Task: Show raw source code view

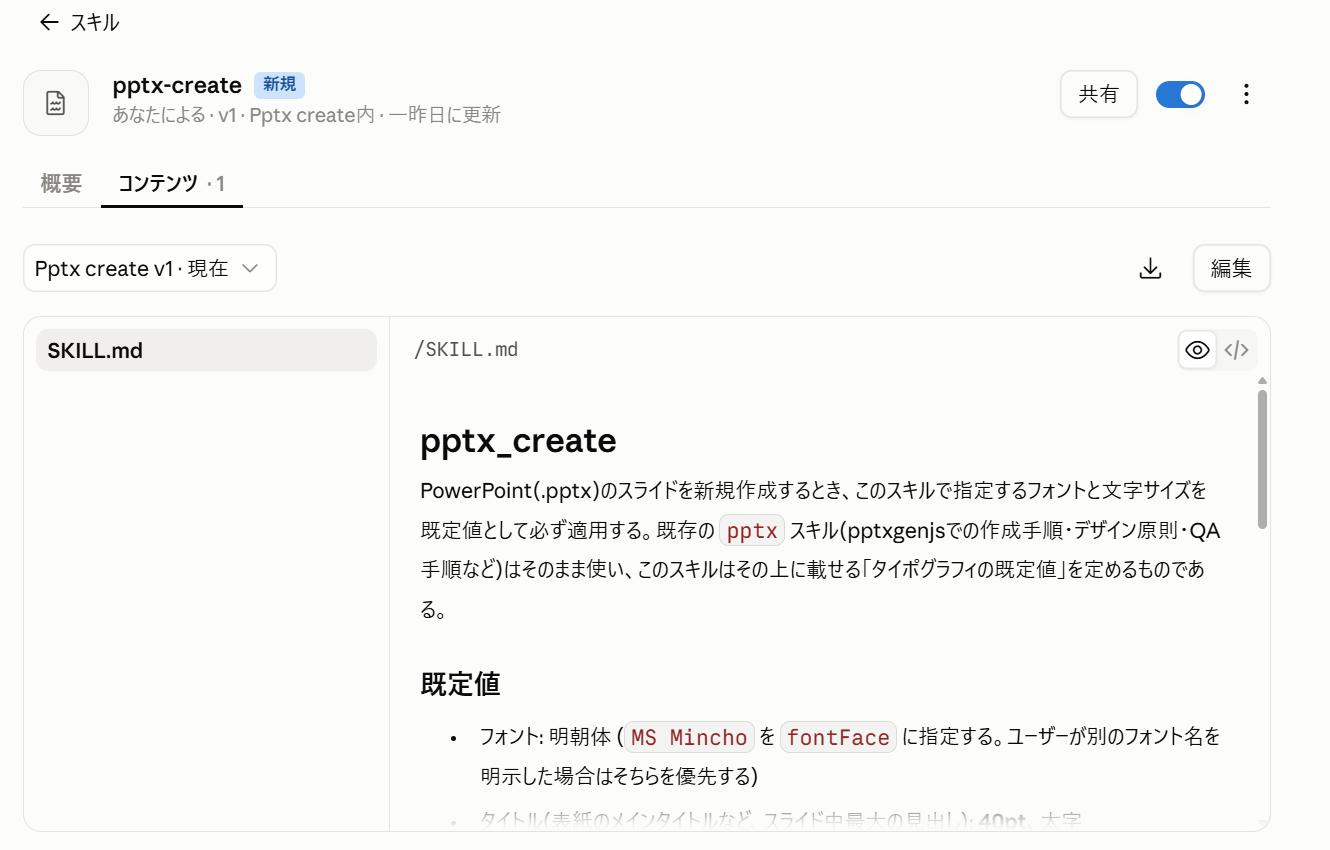Action: point(1237,350)
